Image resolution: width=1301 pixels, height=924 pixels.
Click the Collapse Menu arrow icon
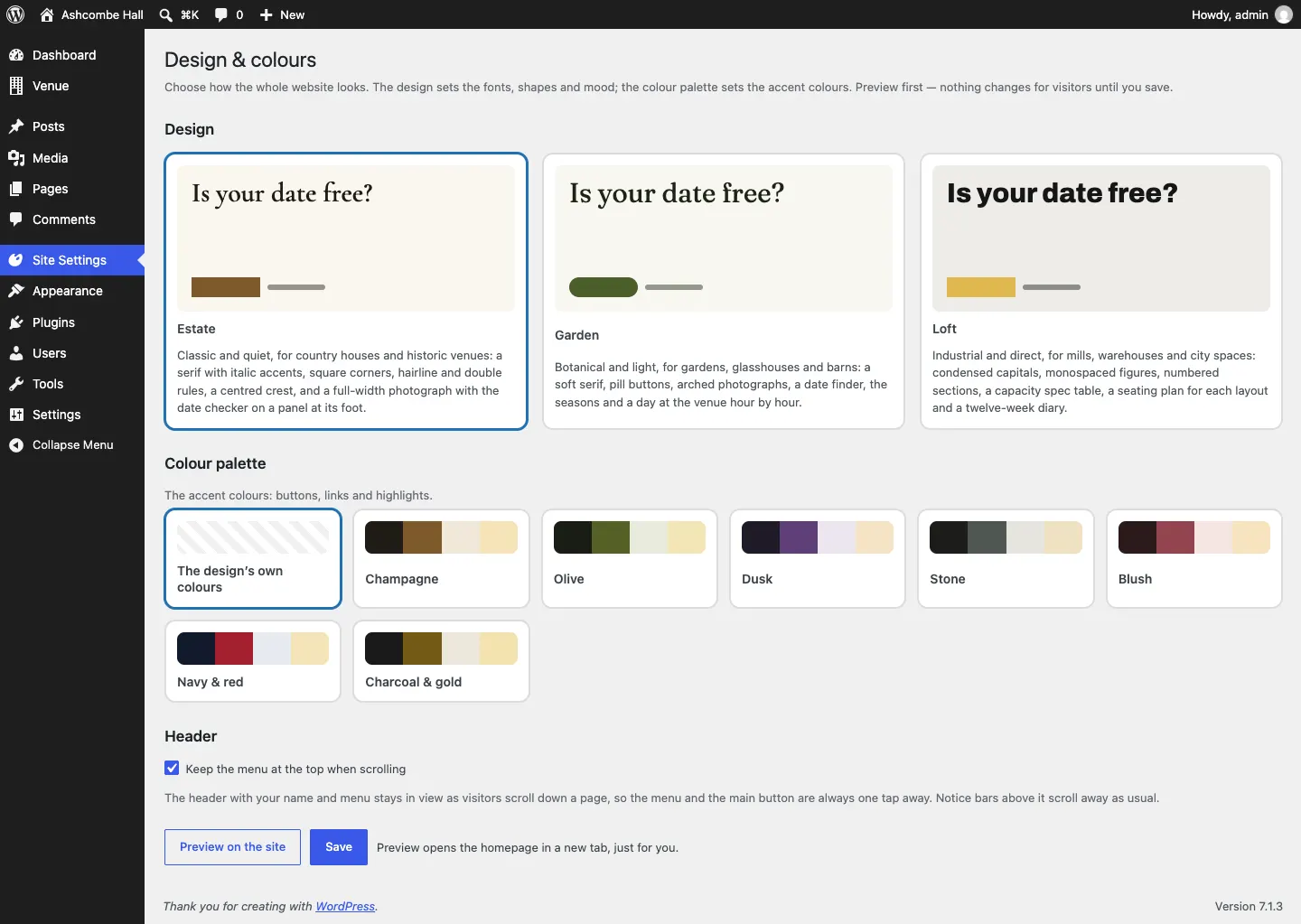(16, 445)
